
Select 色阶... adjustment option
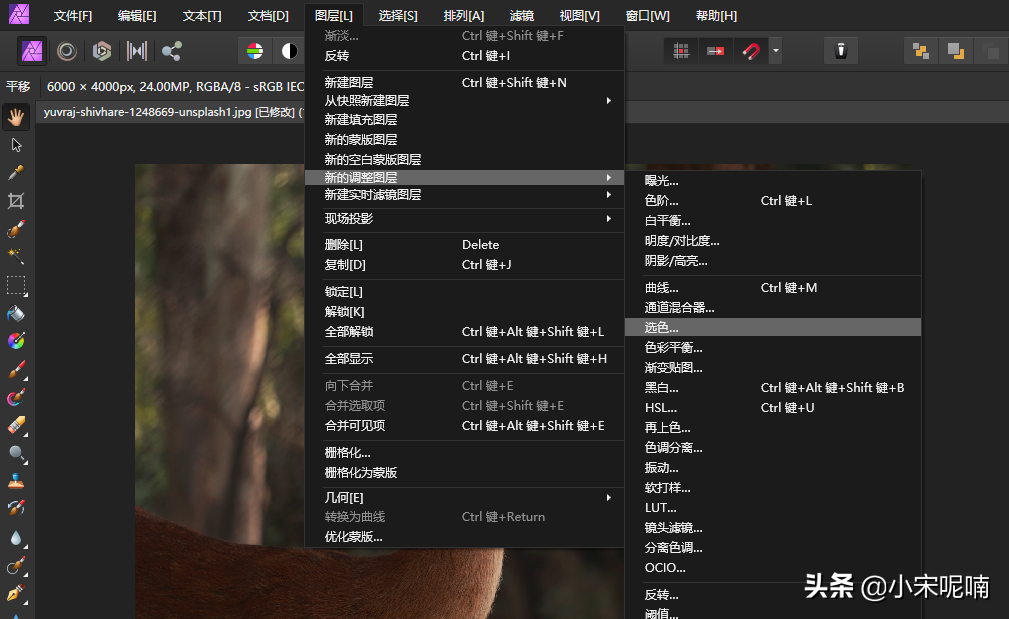[773, 201]
